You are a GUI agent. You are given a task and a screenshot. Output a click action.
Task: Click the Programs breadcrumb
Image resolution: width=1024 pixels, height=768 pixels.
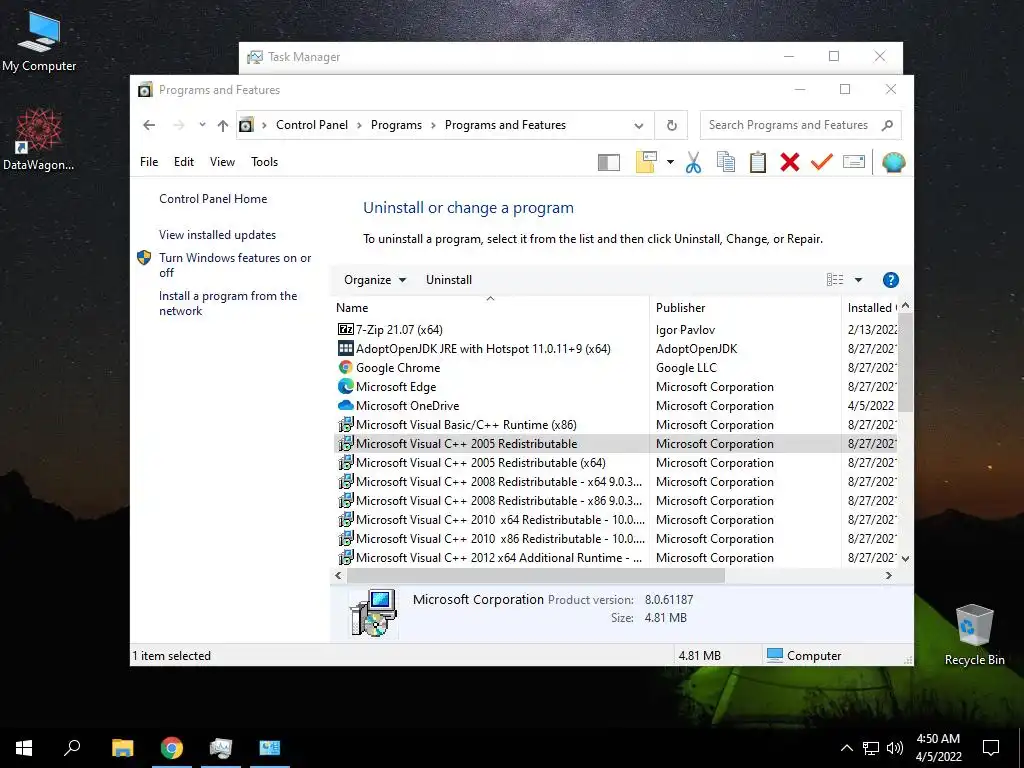point(396,125)
